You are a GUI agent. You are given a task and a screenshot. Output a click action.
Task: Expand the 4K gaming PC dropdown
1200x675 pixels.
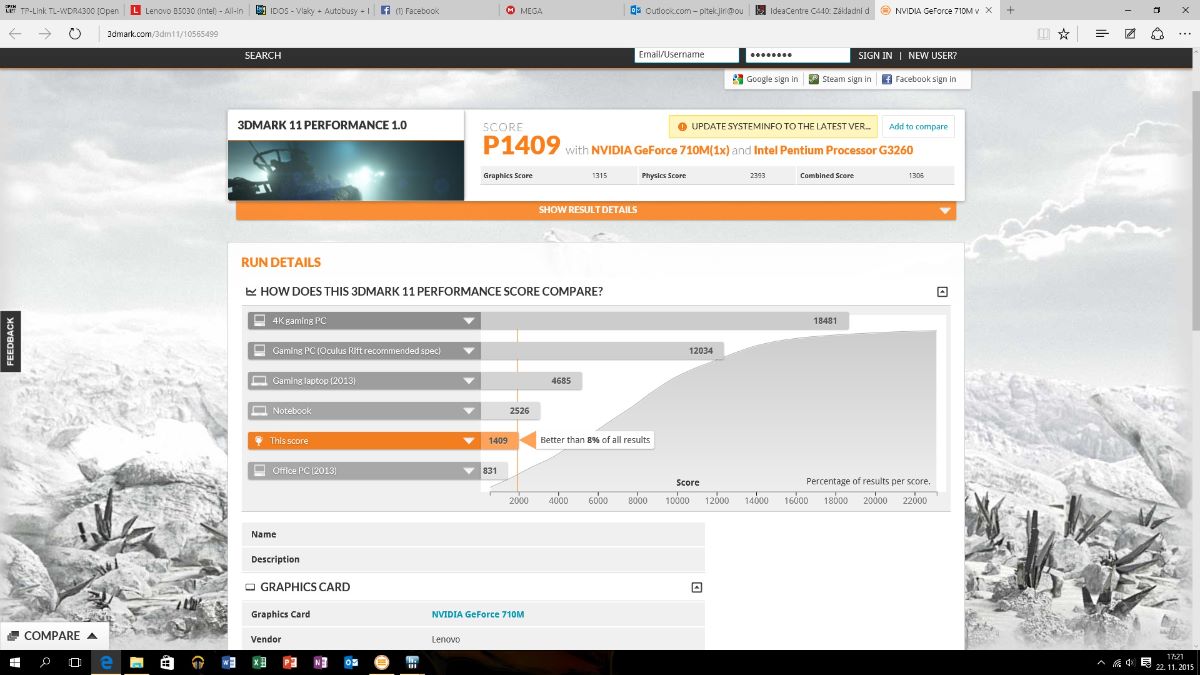[468, 321]
